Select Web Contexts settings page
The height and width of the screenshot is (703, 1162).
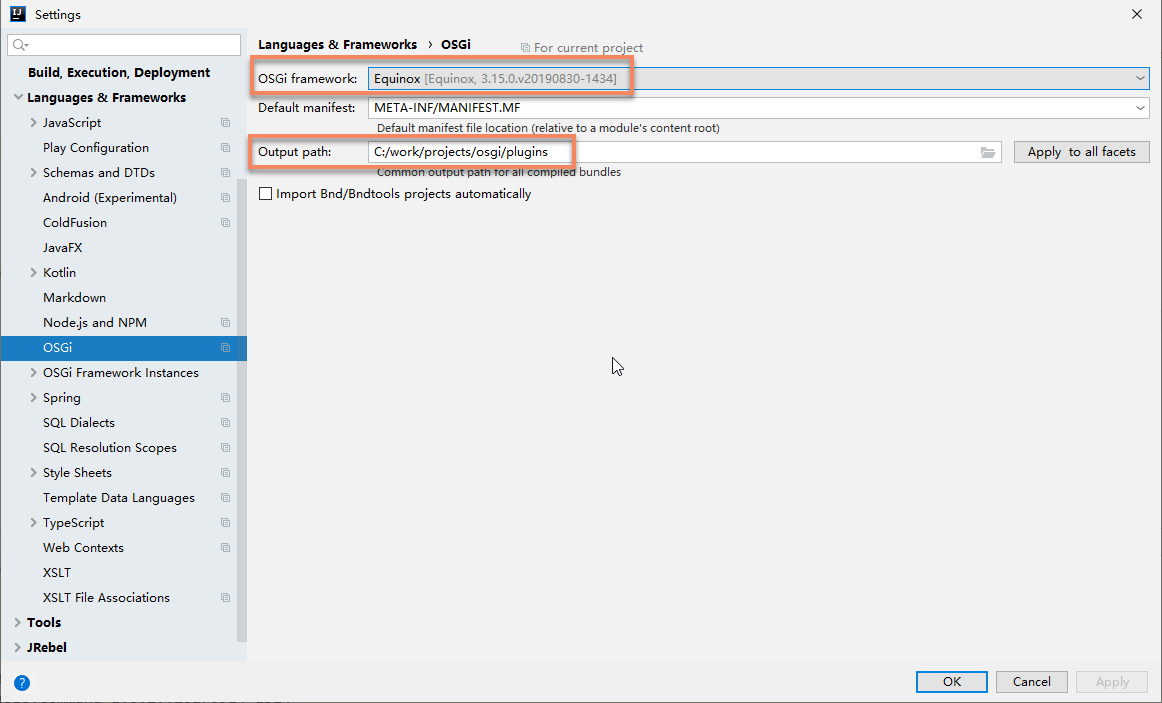point(83,548)
